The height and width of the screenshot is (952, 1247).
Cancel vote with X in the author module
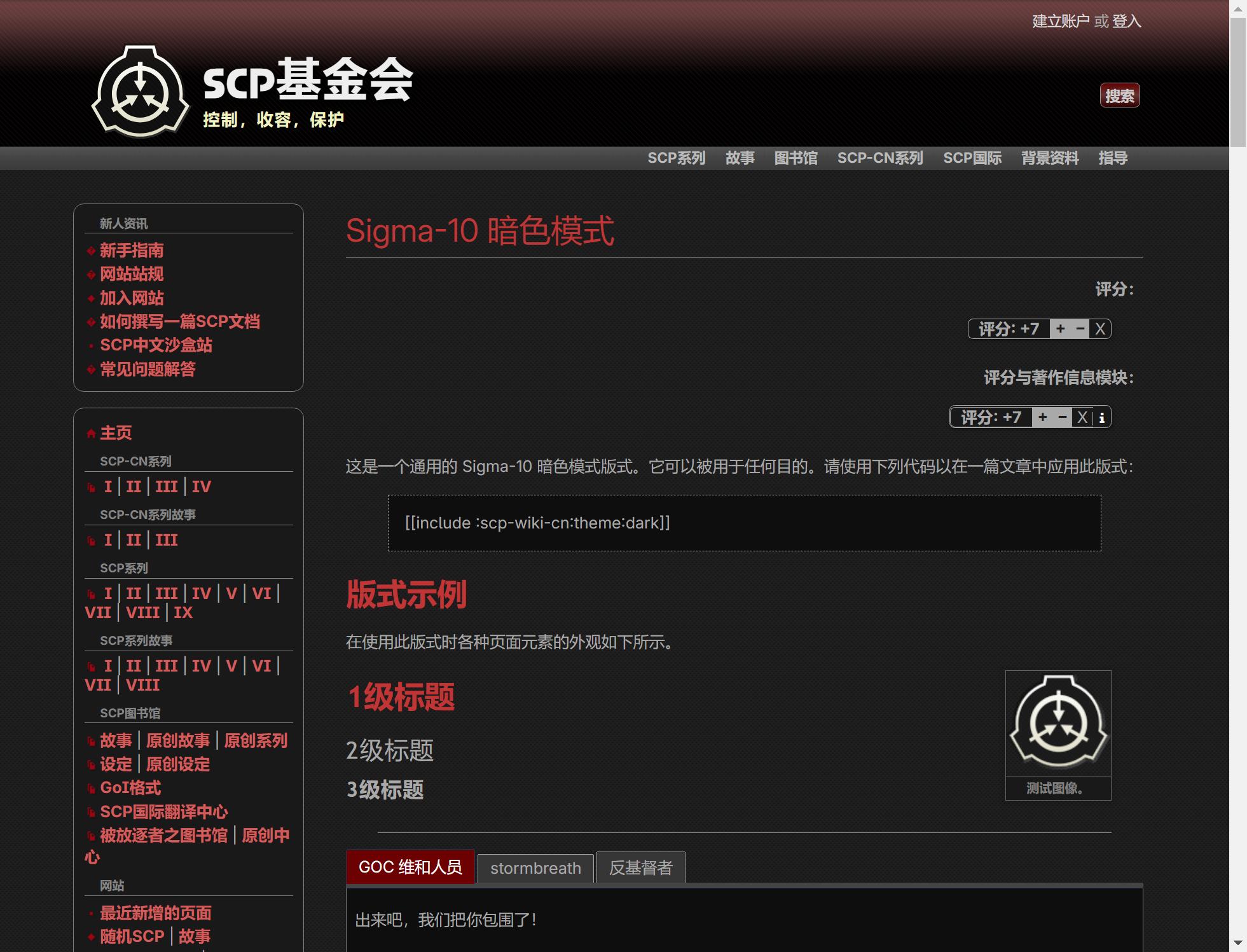[1082, 417]
